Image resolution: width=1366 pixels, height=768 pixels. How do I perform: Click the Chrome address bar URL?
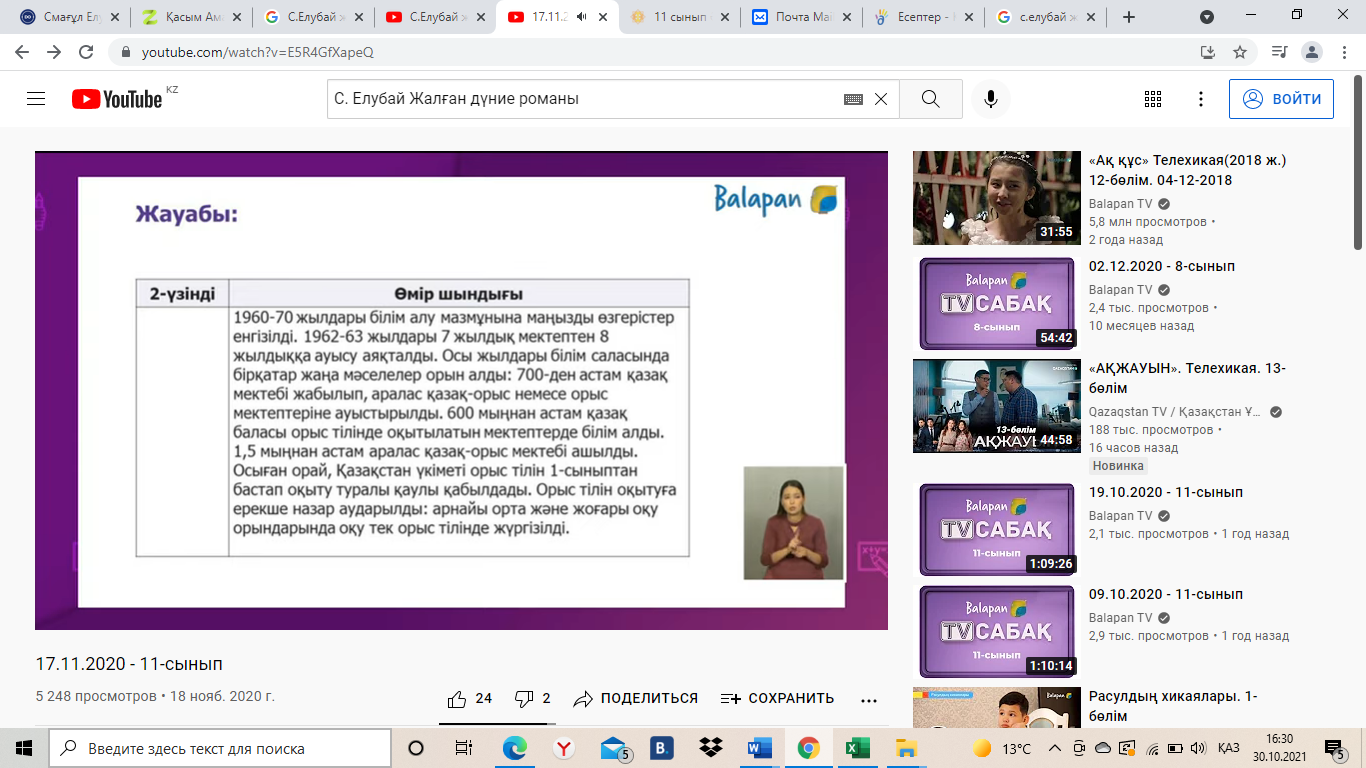point(258,52)
